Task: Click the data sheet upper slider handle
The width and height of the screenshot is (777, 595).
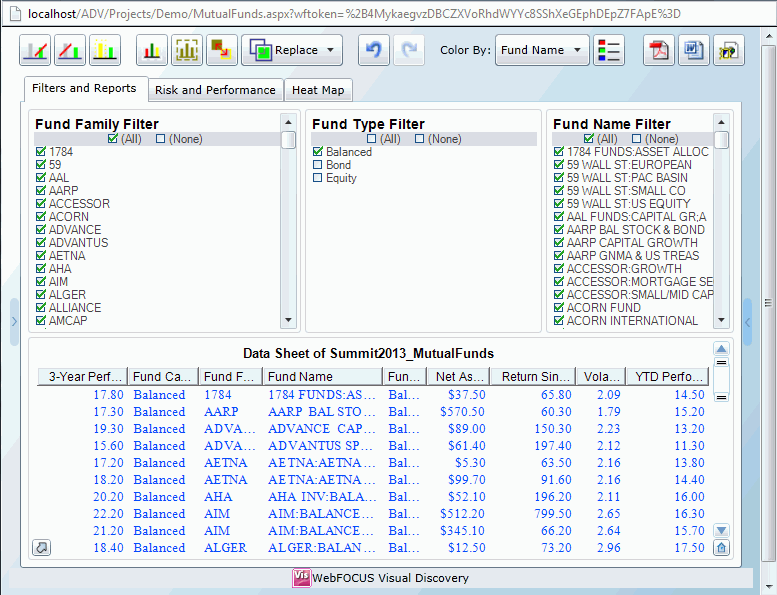Action: [x=722, y=362]
